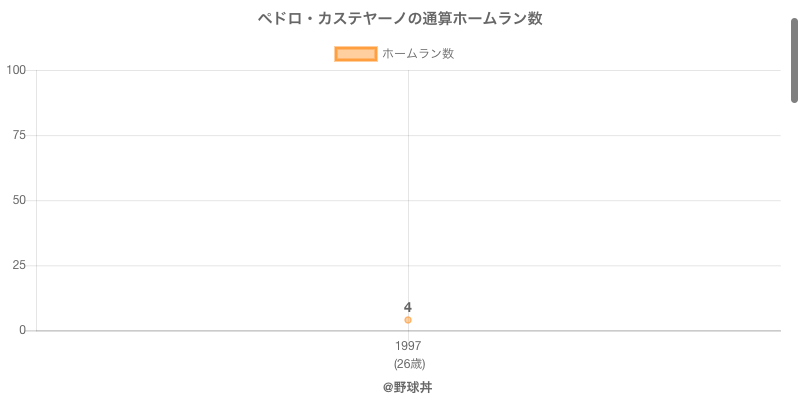Click the chart title ペドロ・カステヤーノの通算ホームラン数

tap(400, 19)
